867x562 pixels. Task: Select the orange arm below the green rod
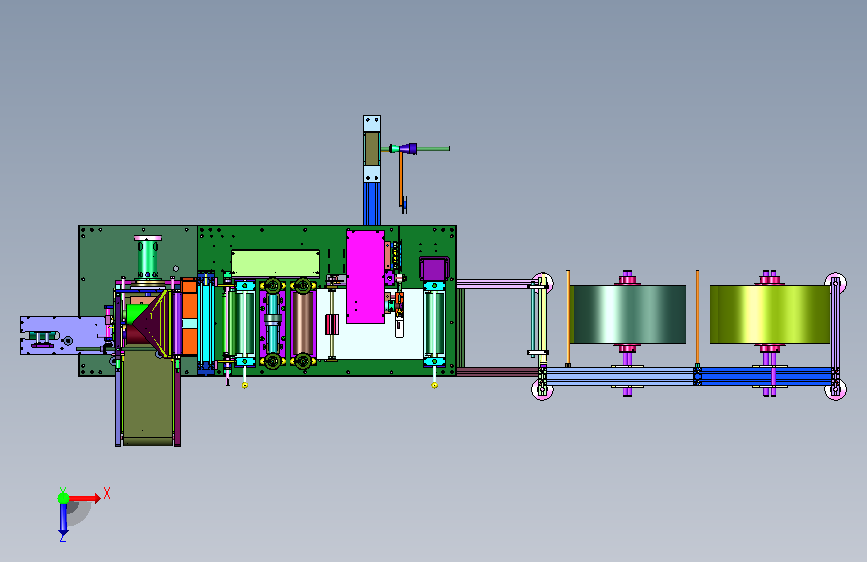[x=401, y=179]
